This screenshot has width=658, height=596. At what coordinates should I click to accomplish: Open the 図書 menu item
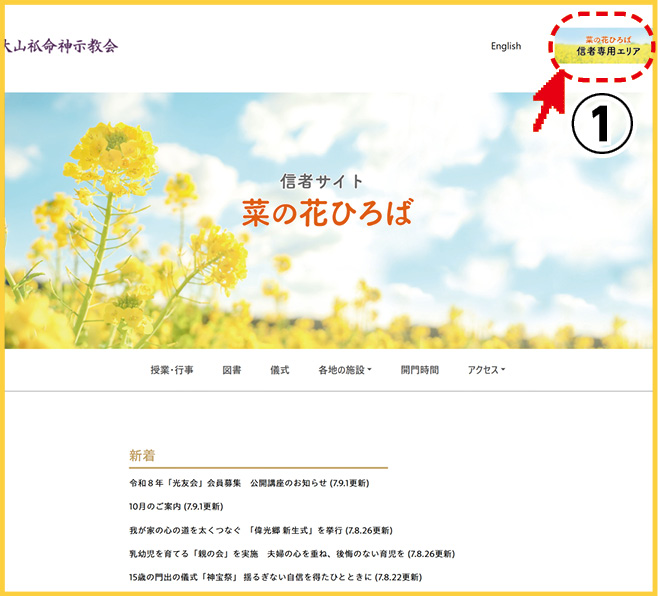coord(231,370)
